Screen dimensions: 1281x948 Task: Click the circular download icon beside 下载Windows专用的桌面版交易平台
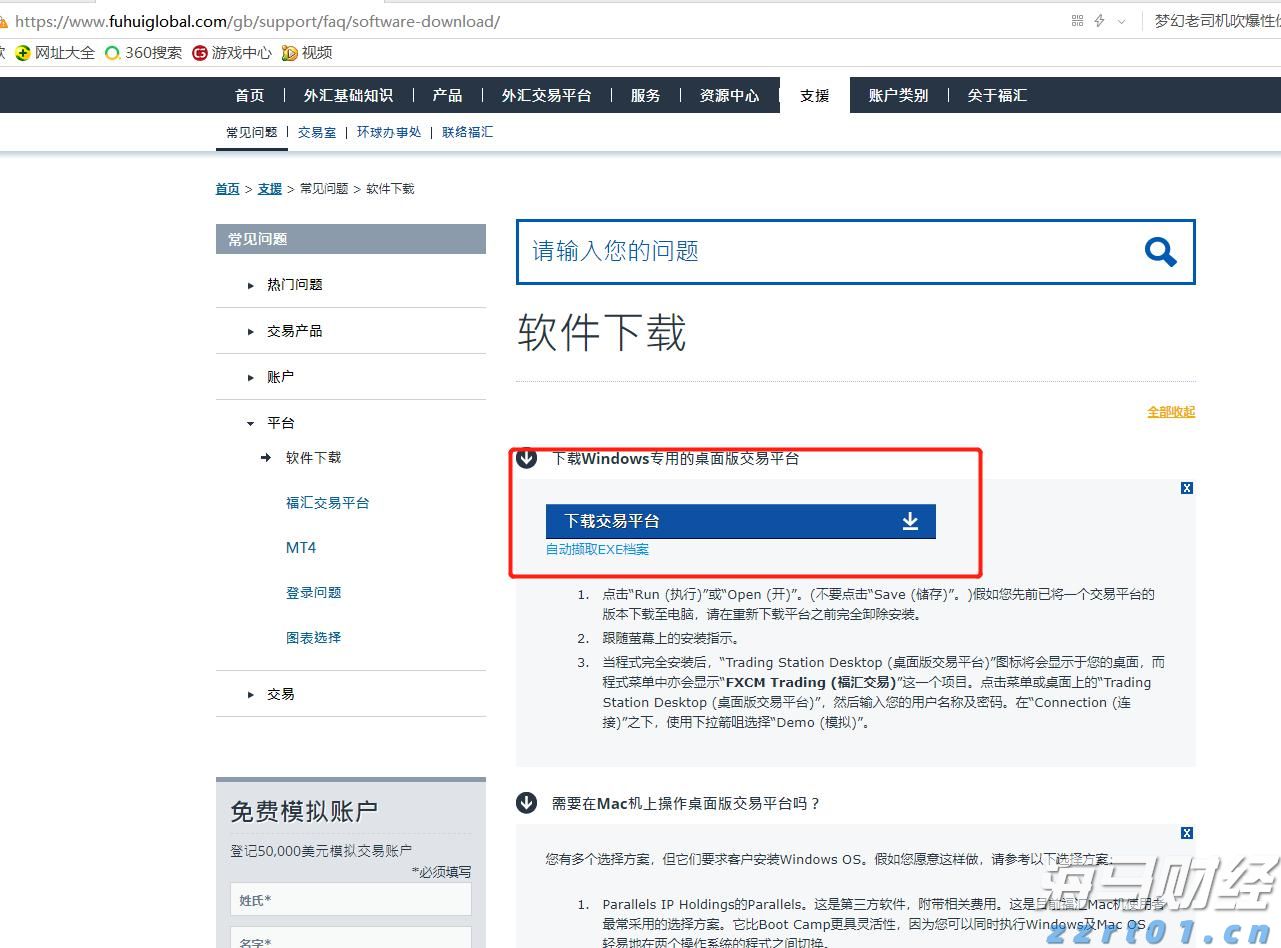pos(526,459)
